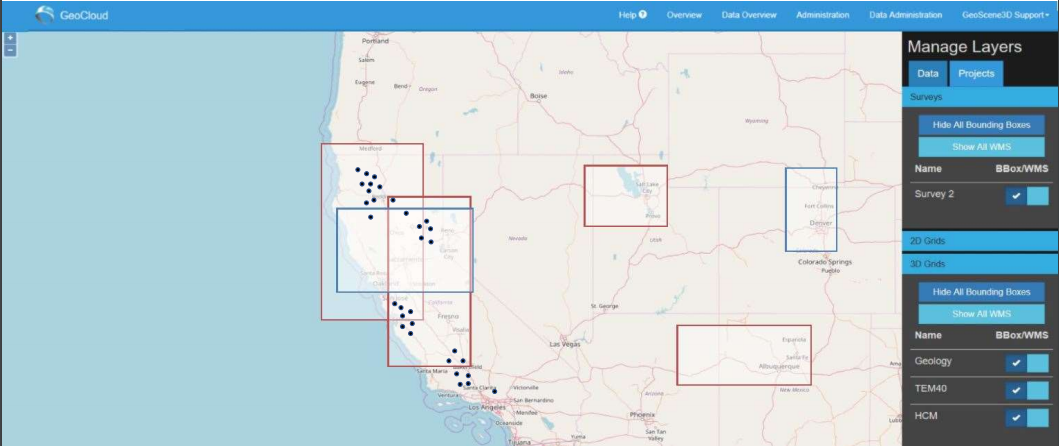The width and height of the screenshot is (1059, 446).
Task: Click Hide All Bounding Boxes under 3D Grids
Action: [981, 292]
